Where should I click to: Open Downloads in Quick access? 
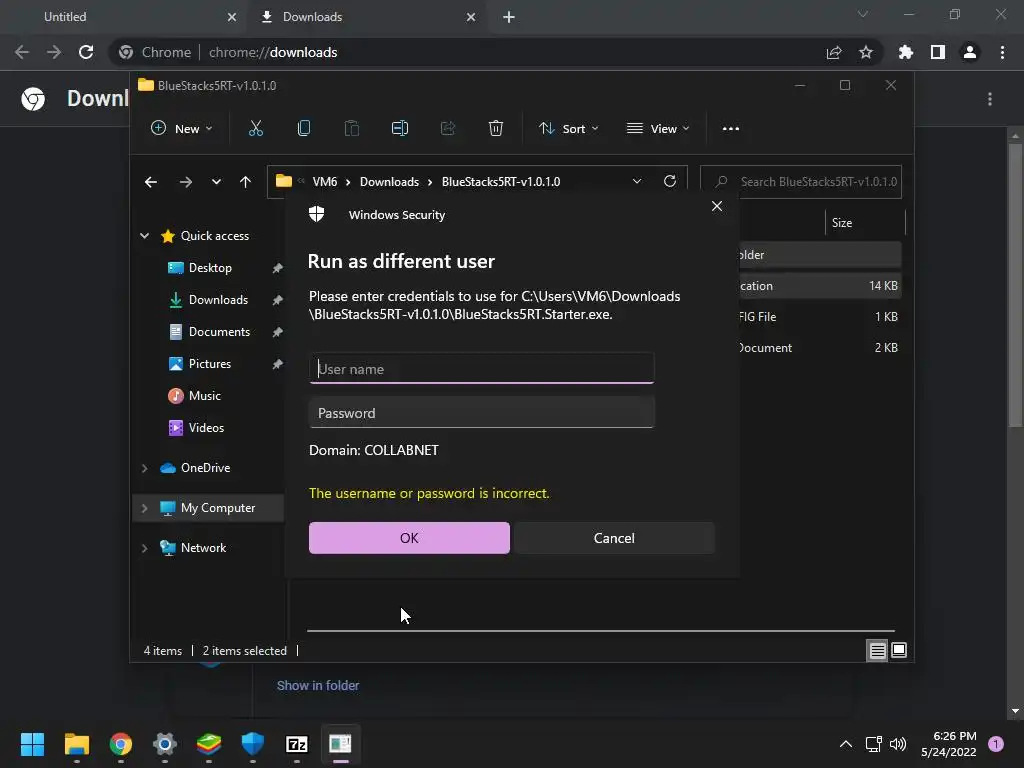pos(219,300)
